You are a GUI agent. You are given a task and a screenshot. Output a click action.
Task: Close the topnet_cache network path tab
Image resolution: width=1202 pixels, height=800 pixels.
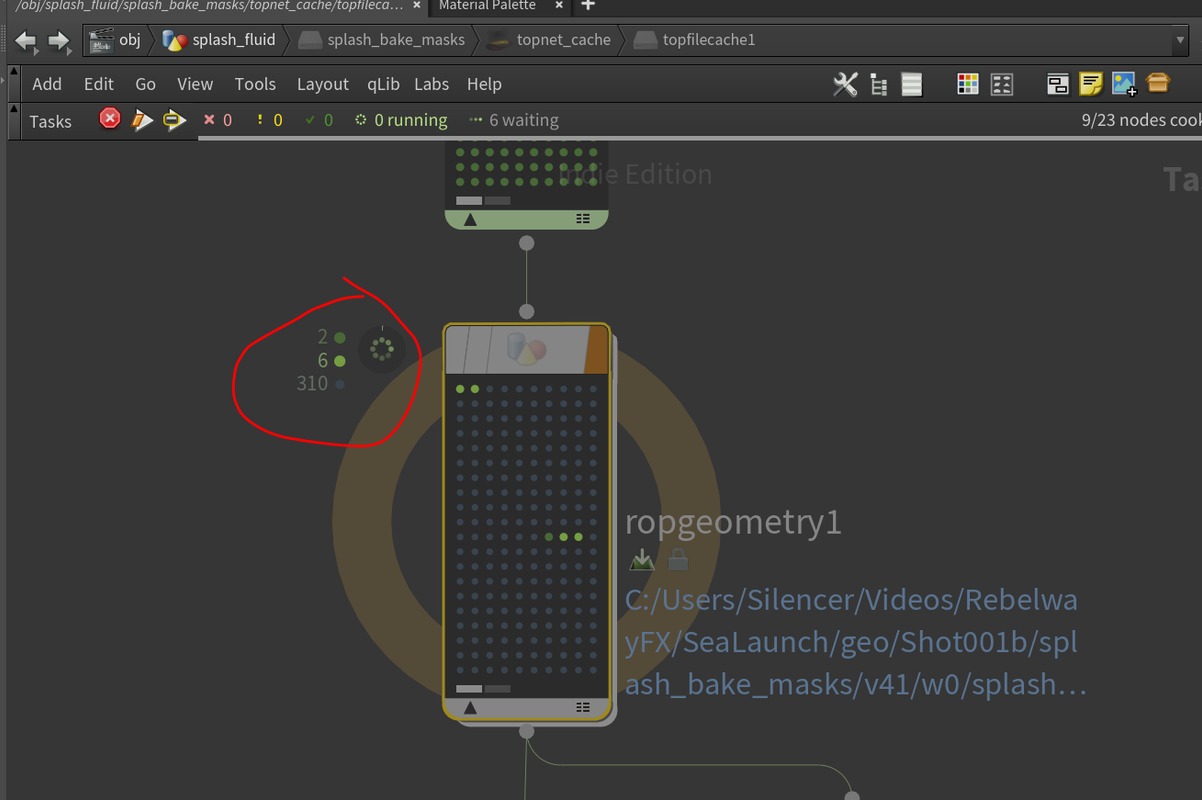pos(417,5)
